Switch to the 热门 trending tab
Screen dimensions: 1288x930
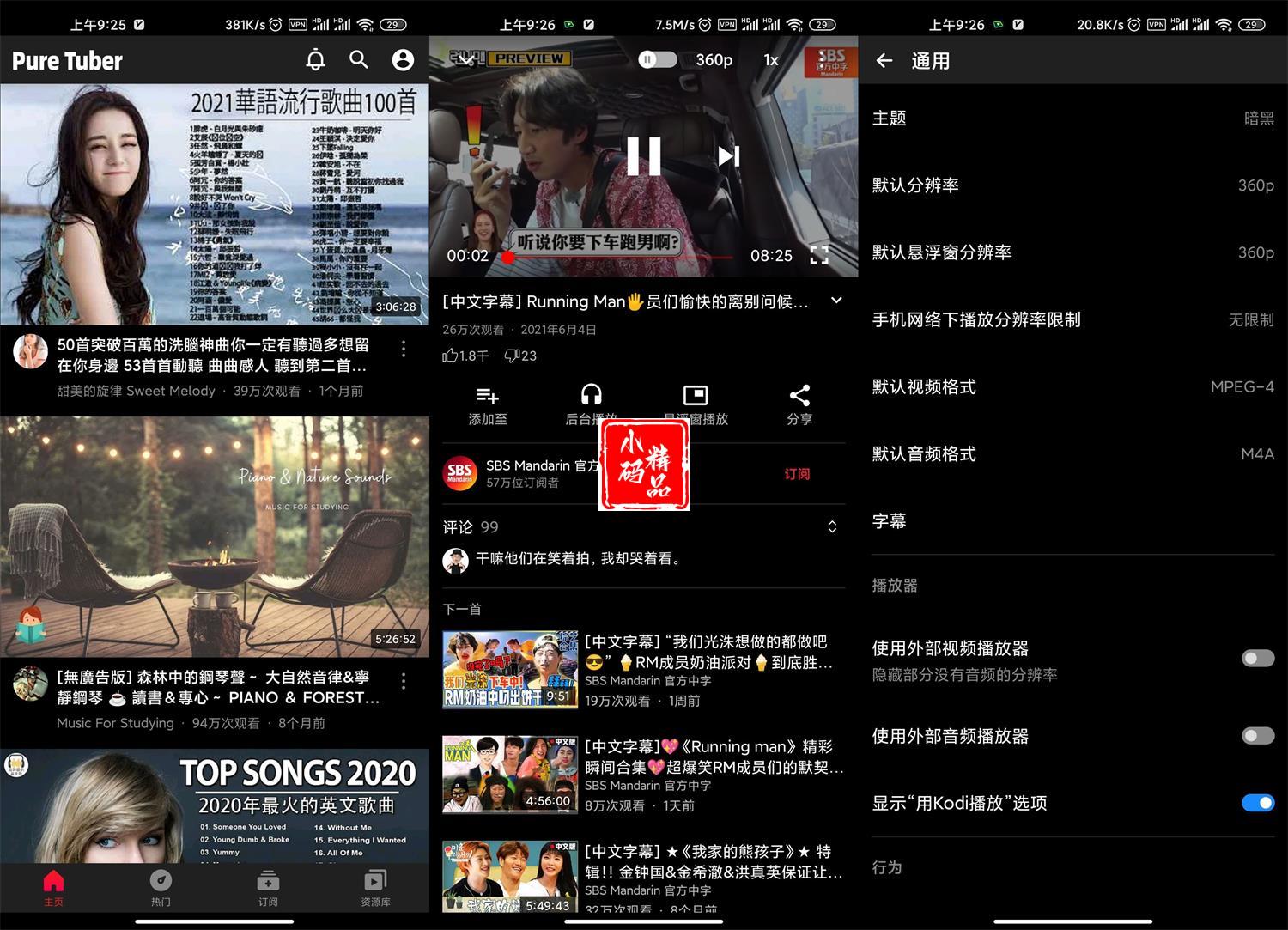[161, 888]
